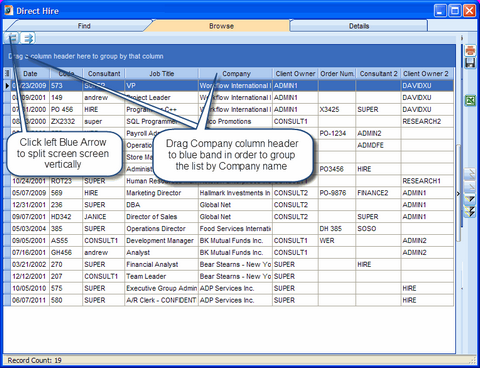Click the Client Owner column header
The width and height of the screenshot is (480, 368).
pyautogui.click(x=295, y=74)
